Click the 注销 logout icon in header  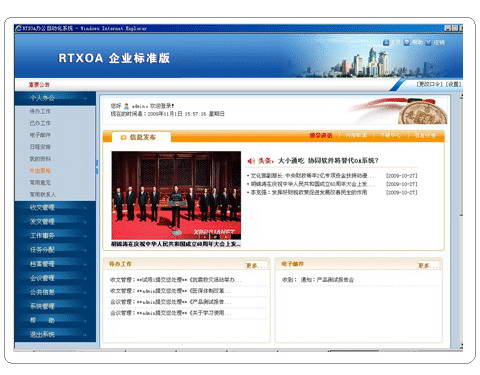(428, 42)
